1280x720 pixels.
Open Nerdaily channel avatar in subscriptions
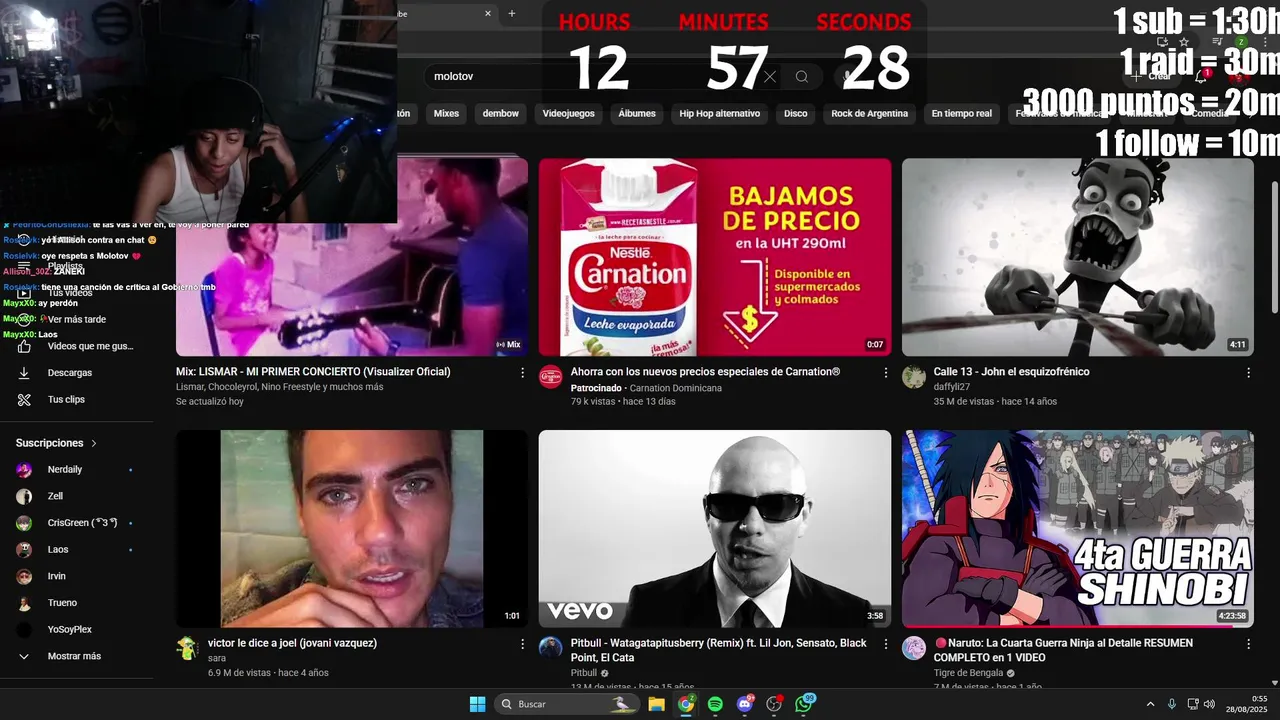(24, 470)
